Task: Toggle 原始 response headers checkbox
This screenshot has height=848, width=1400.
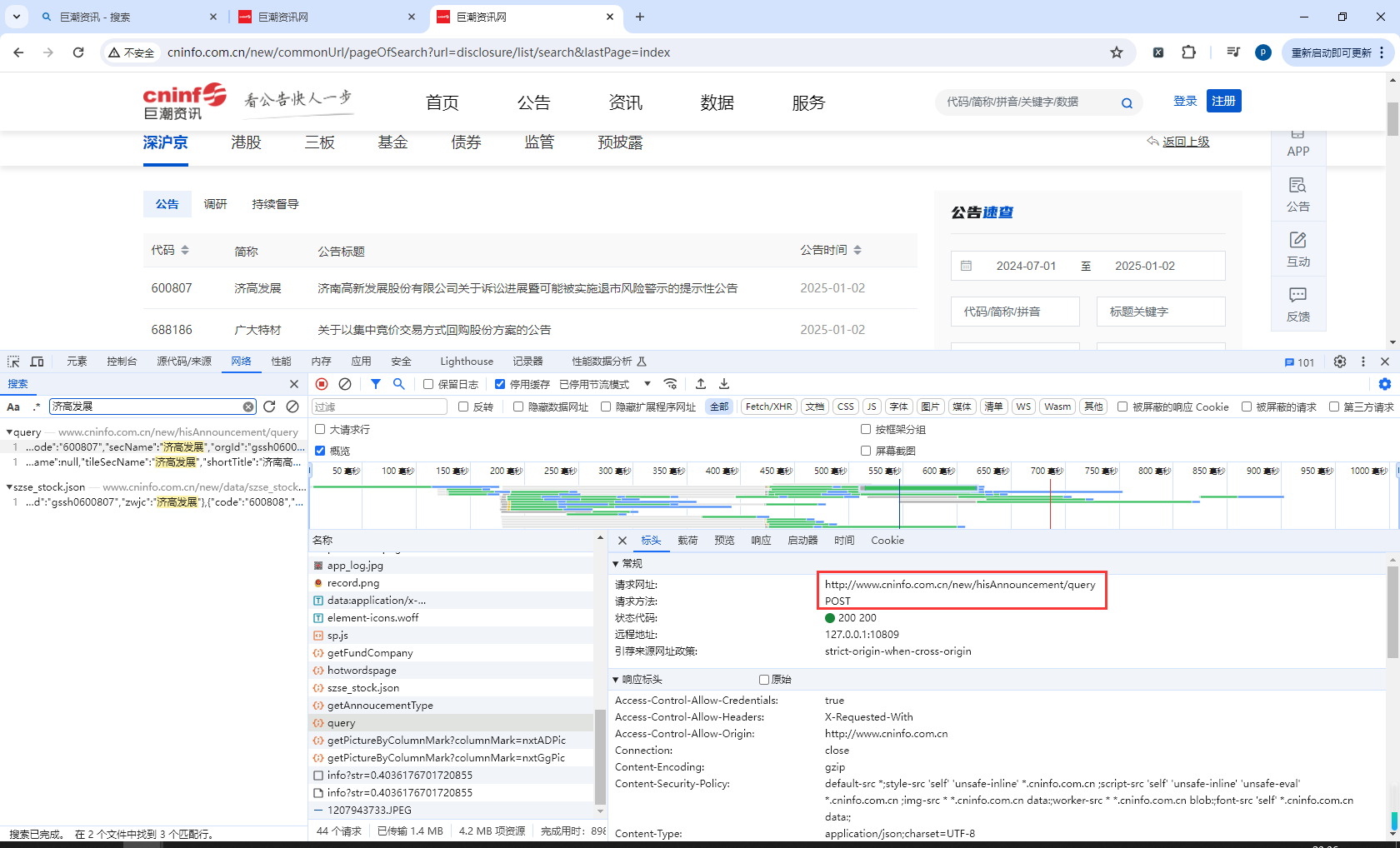Action: point(764,680)
